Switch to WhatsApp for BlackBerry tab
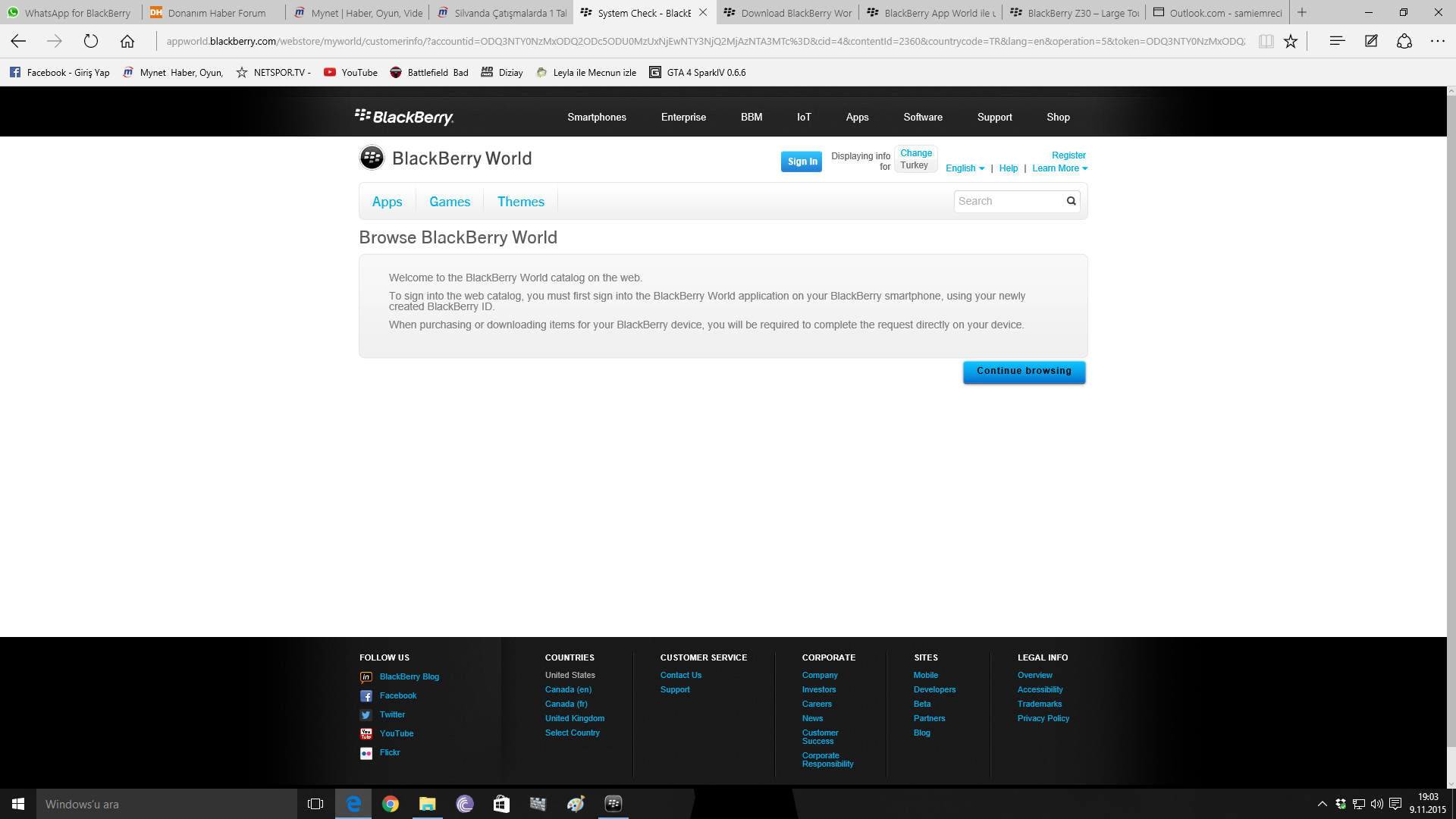The width and height of the screenshot is (1456, 819). coord(71,12)
